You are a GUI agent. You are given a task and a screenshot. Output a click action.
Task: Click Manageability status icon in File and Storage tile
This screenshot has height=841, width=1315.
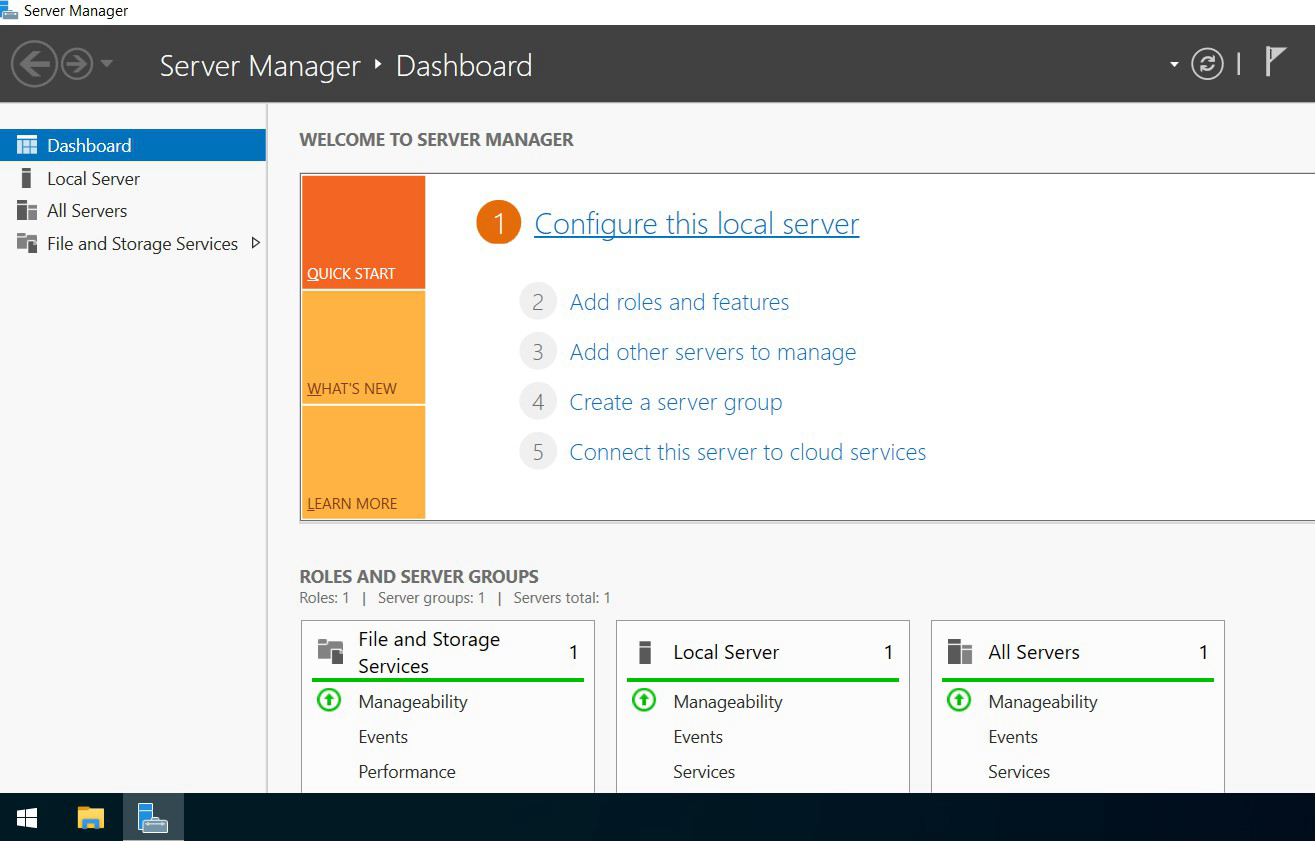329,700
